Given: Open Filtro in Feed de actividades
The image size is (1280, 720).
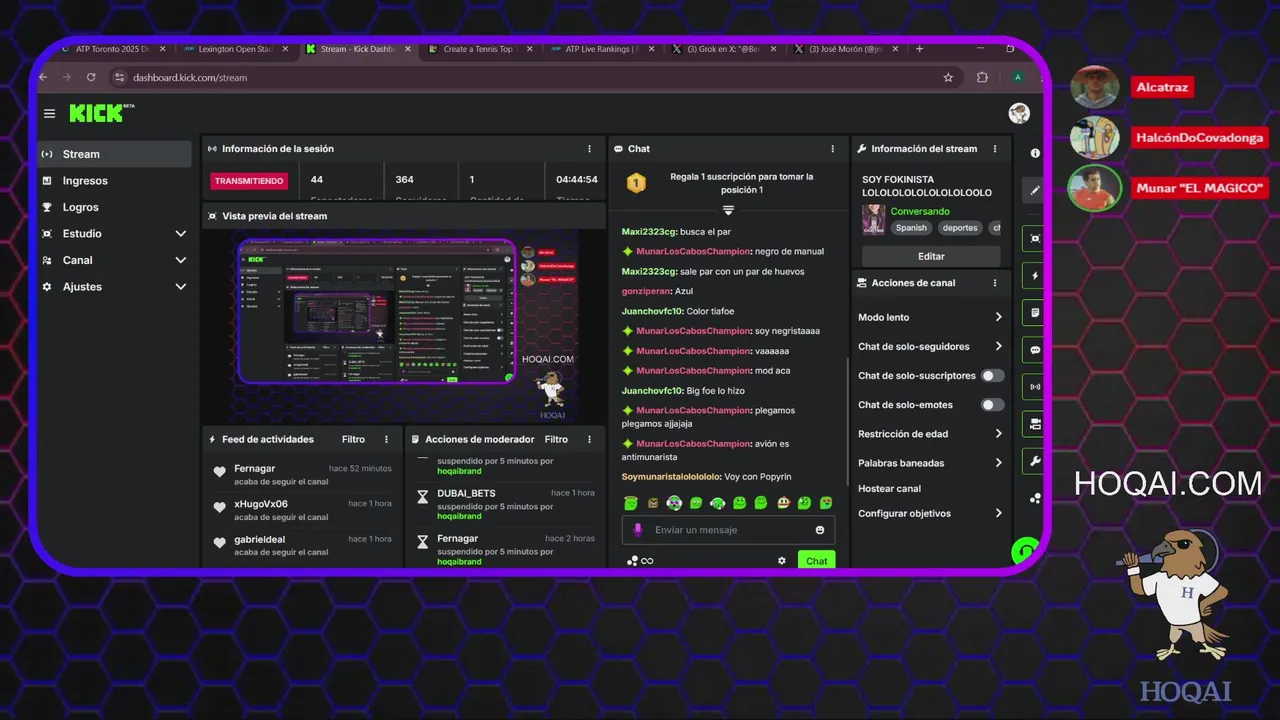Looking at the screenshot, I should point(353,439).
